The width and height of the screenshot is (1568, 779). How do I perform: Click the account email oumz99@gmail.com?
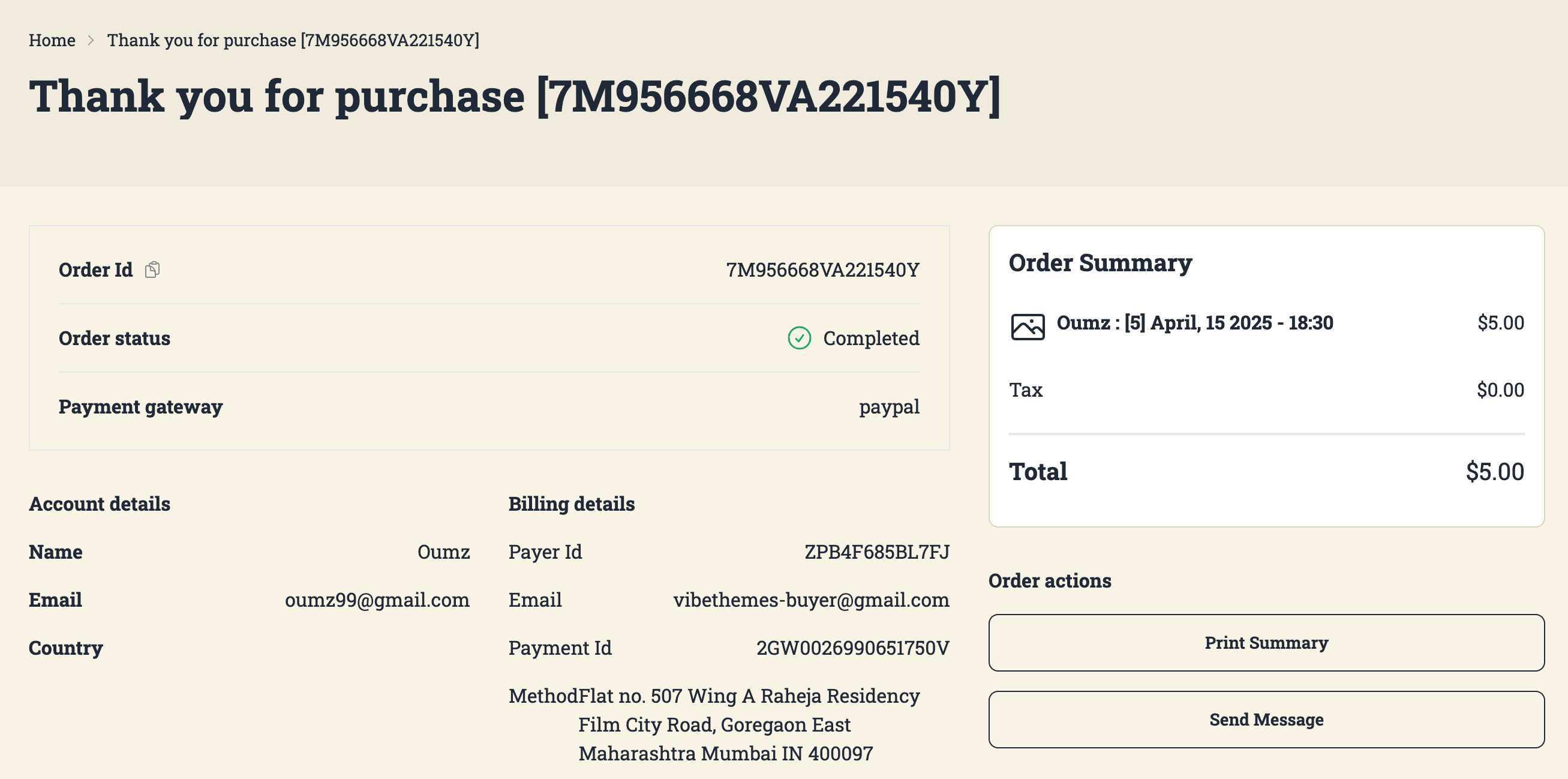pos(377,600)
